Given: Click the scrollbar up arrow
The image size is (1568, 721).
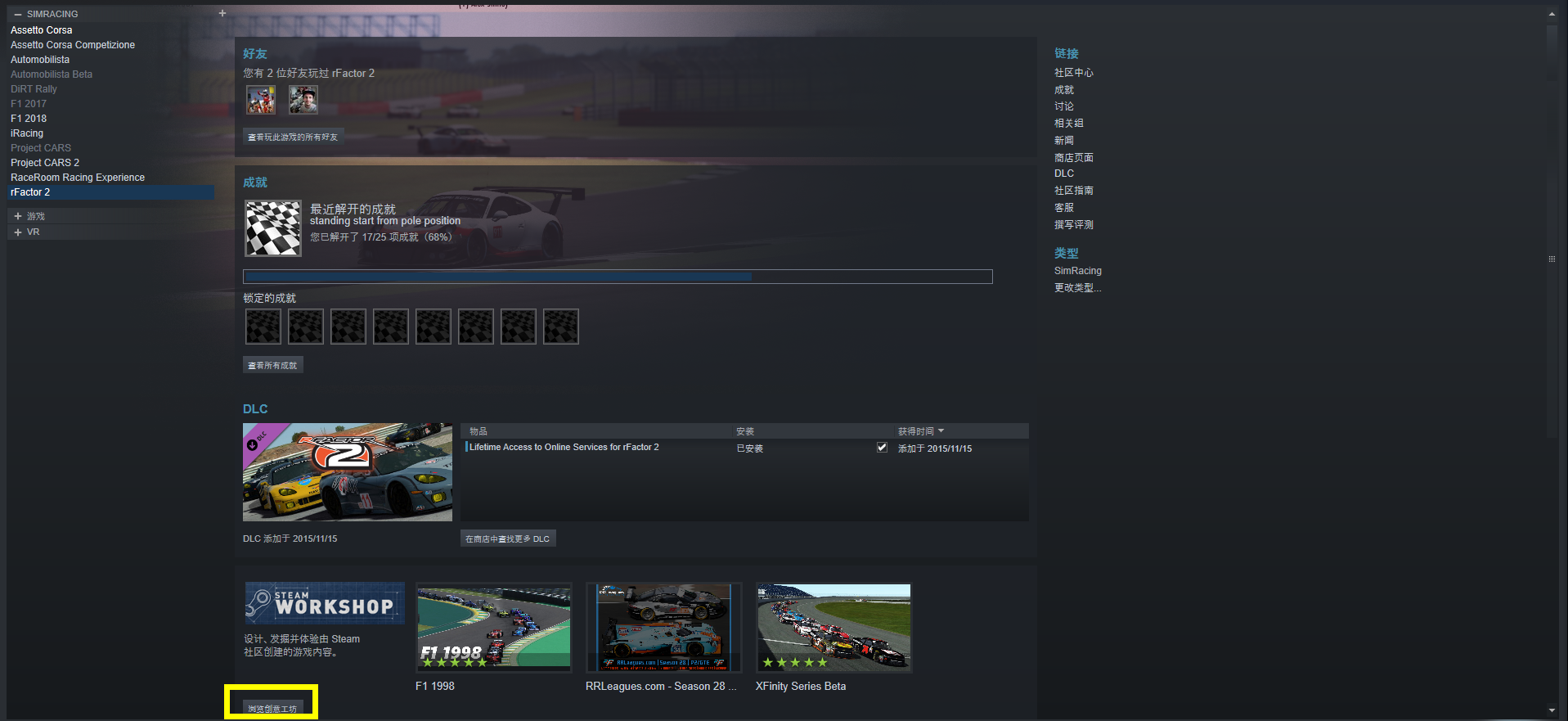Looking at the screenshot, I should [1552, 14].
